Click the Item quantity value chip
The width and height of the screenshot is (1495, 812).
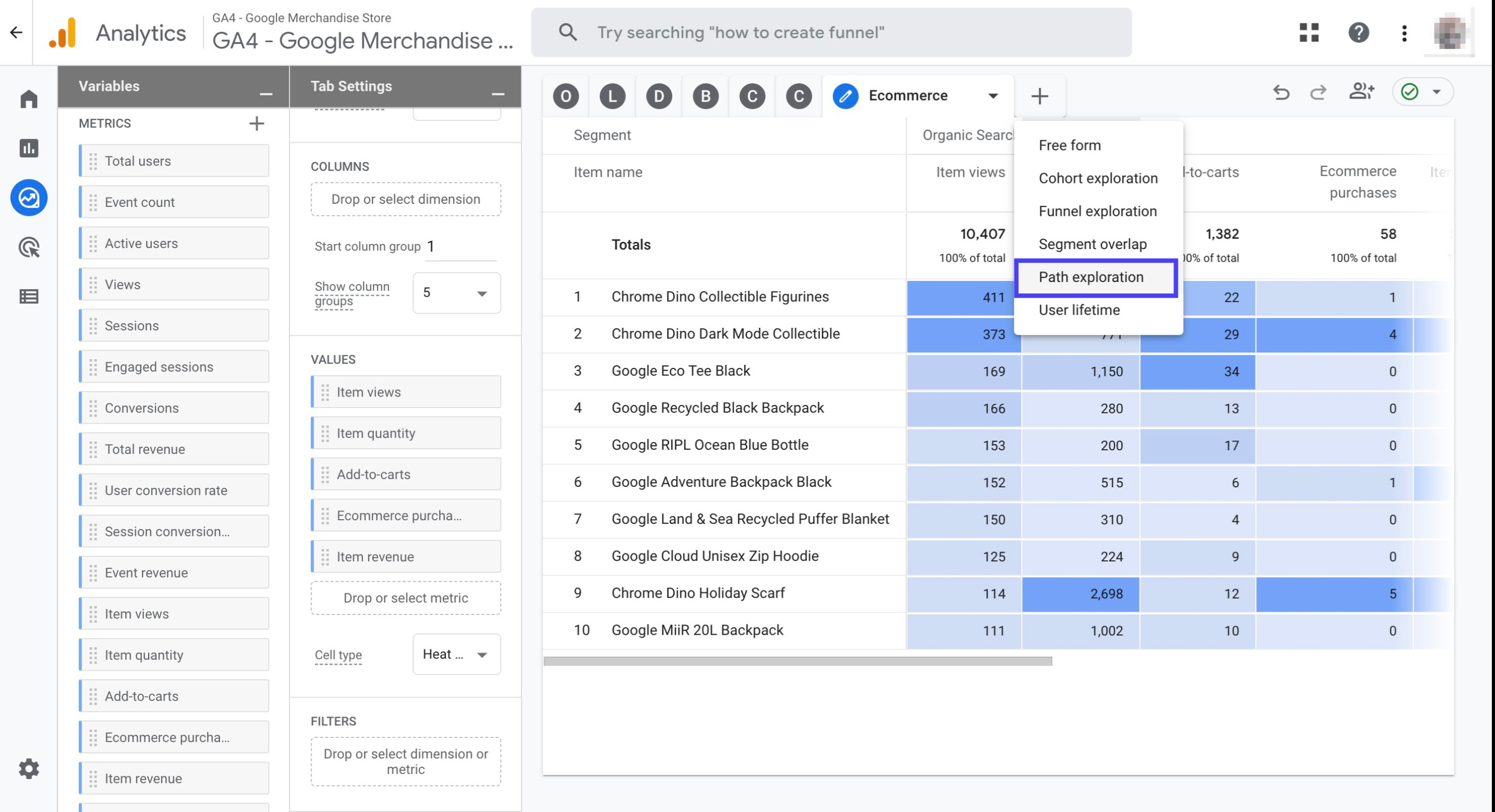[x=406, y=433]
